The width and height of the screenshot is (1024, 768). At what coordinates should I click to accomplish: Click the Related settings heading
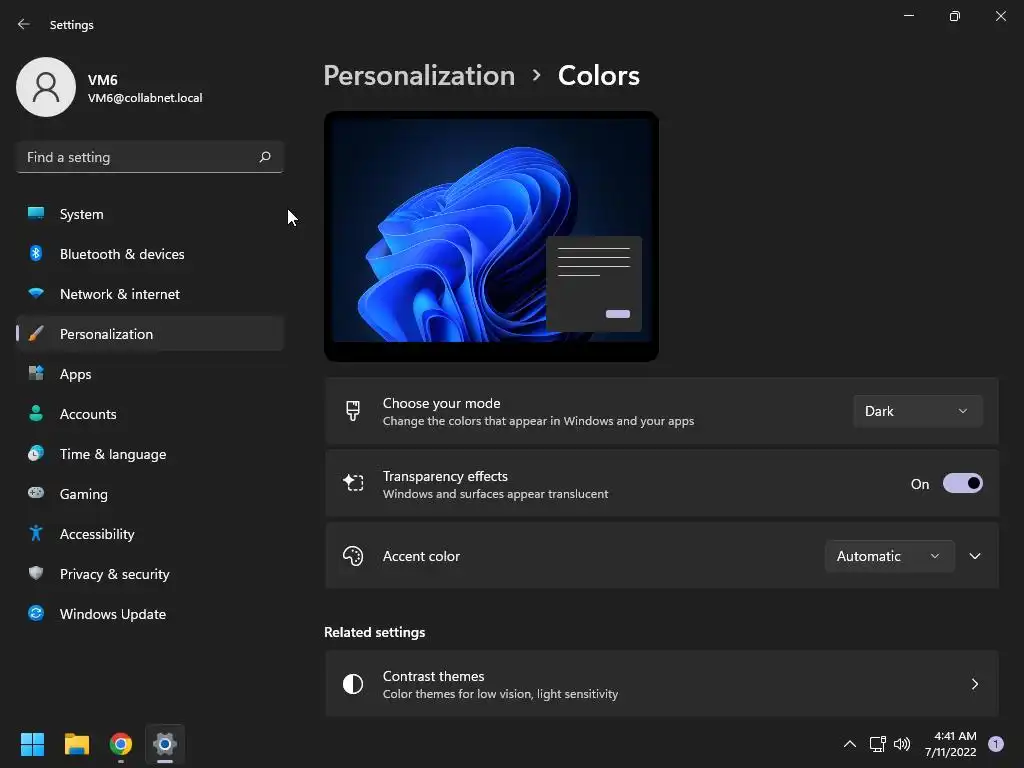coord(375,632)
